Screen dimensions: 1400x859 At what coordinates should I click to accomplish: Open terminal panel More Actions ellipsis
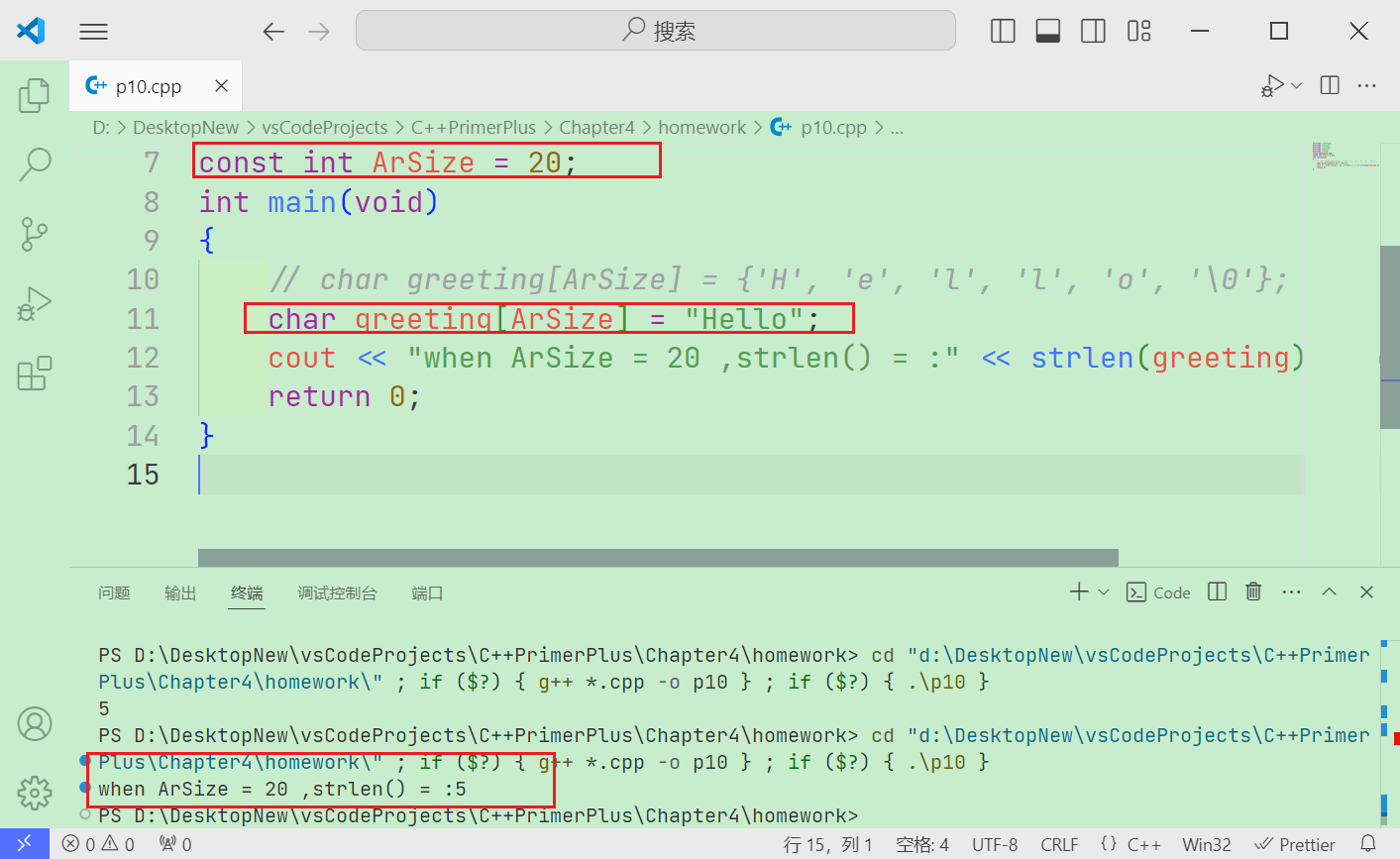1291,591
